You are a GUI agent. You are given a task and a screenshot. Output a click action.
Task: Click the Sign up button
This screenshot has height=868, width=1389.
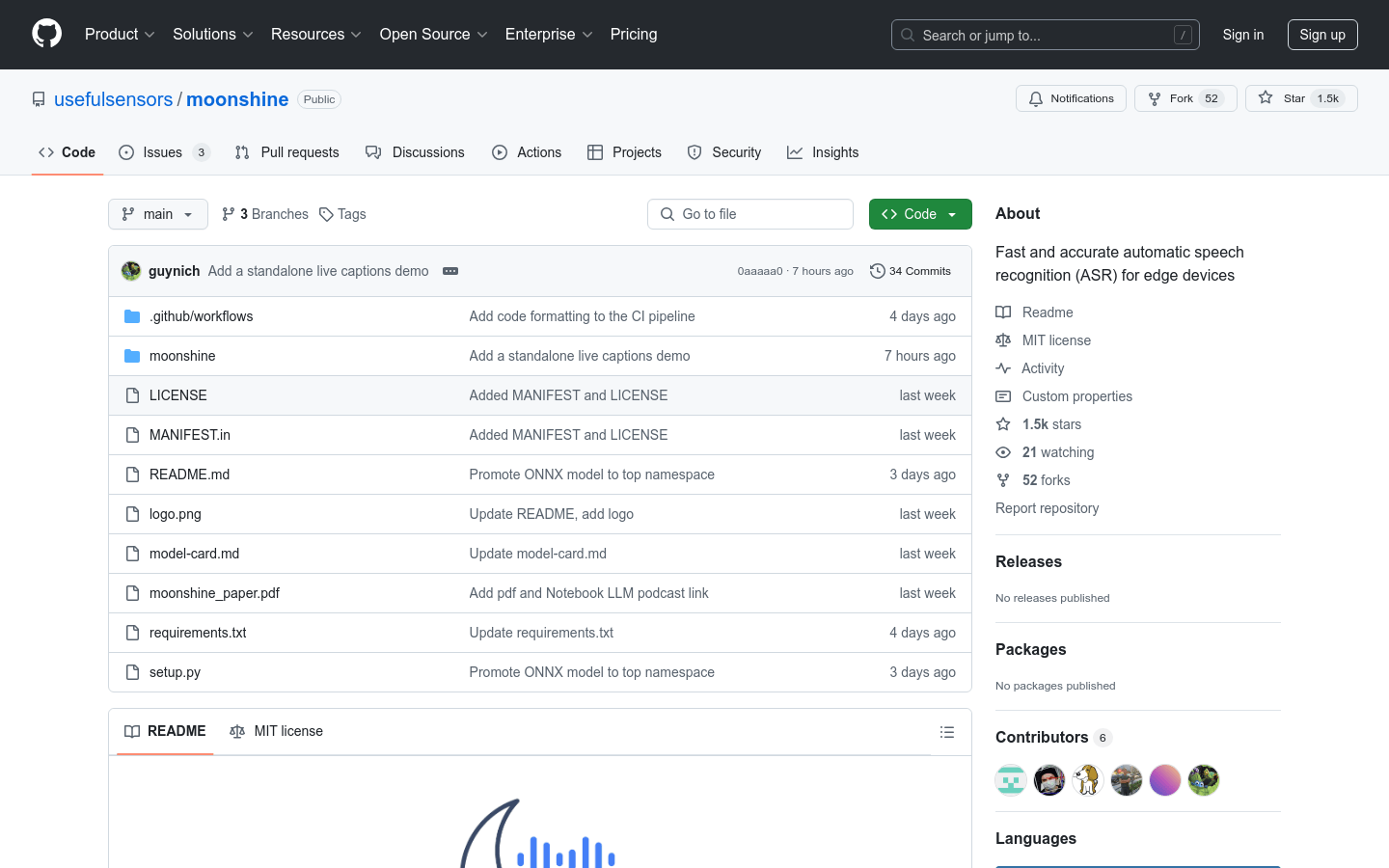1322,35
